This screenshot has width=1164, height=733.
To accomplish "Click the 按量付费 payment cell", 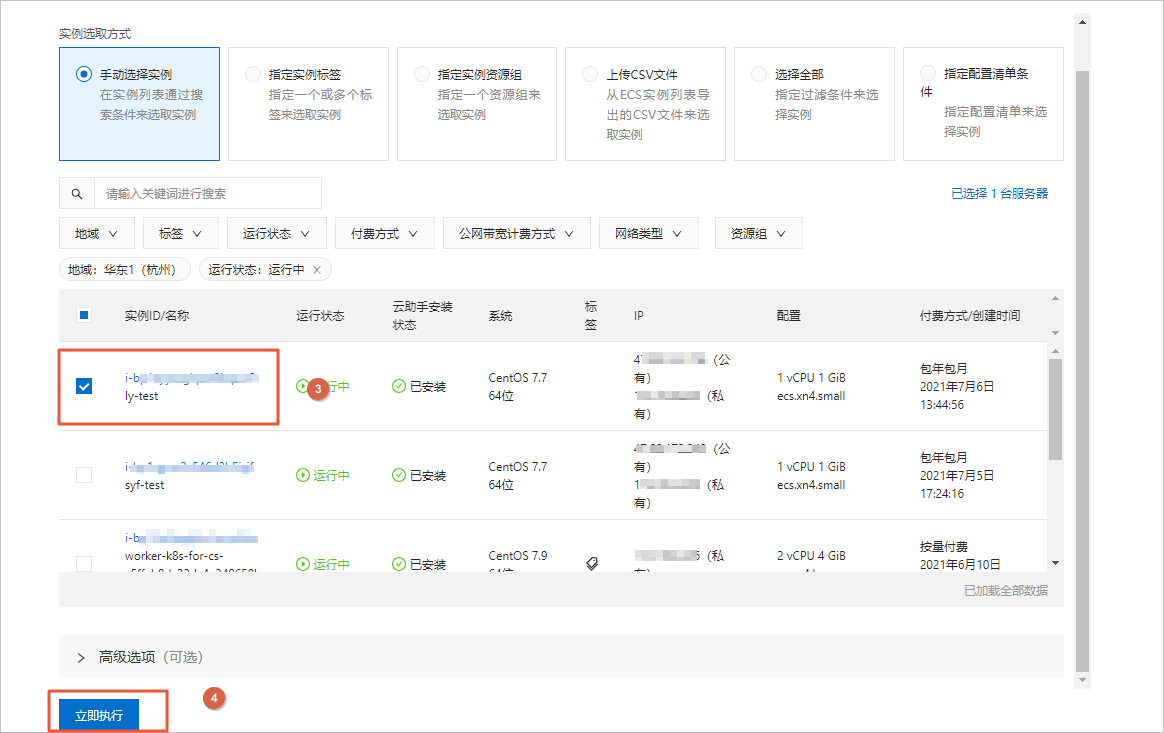I will tap(944, 547).
